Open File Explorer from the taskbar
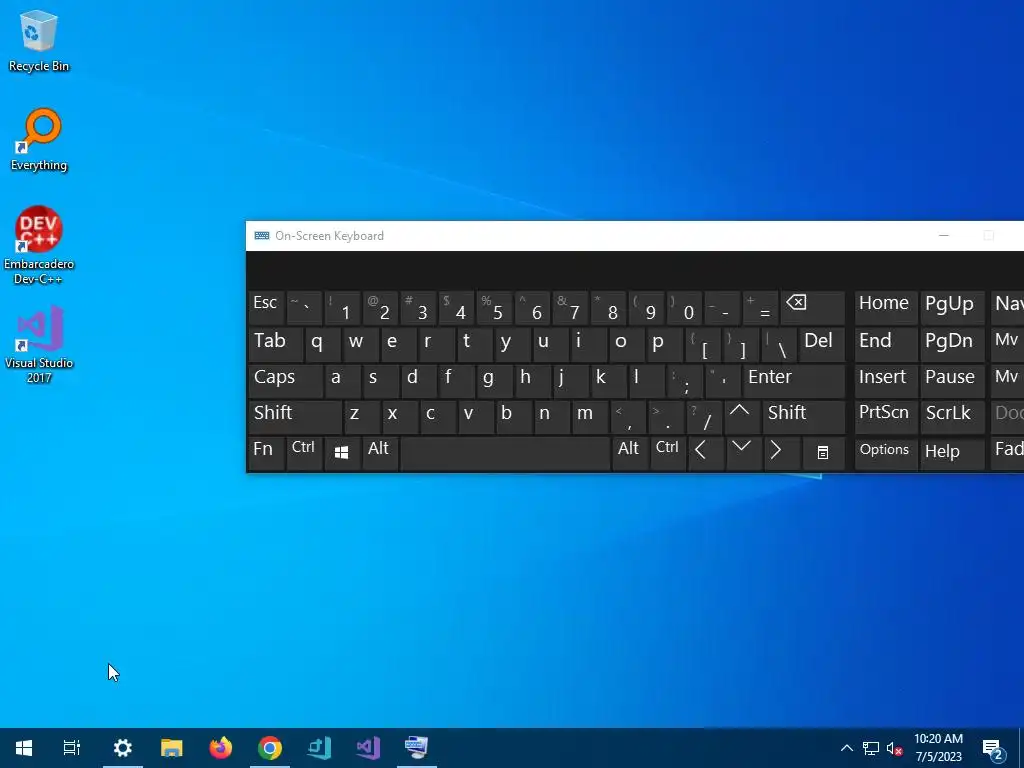 click(172, 748)
